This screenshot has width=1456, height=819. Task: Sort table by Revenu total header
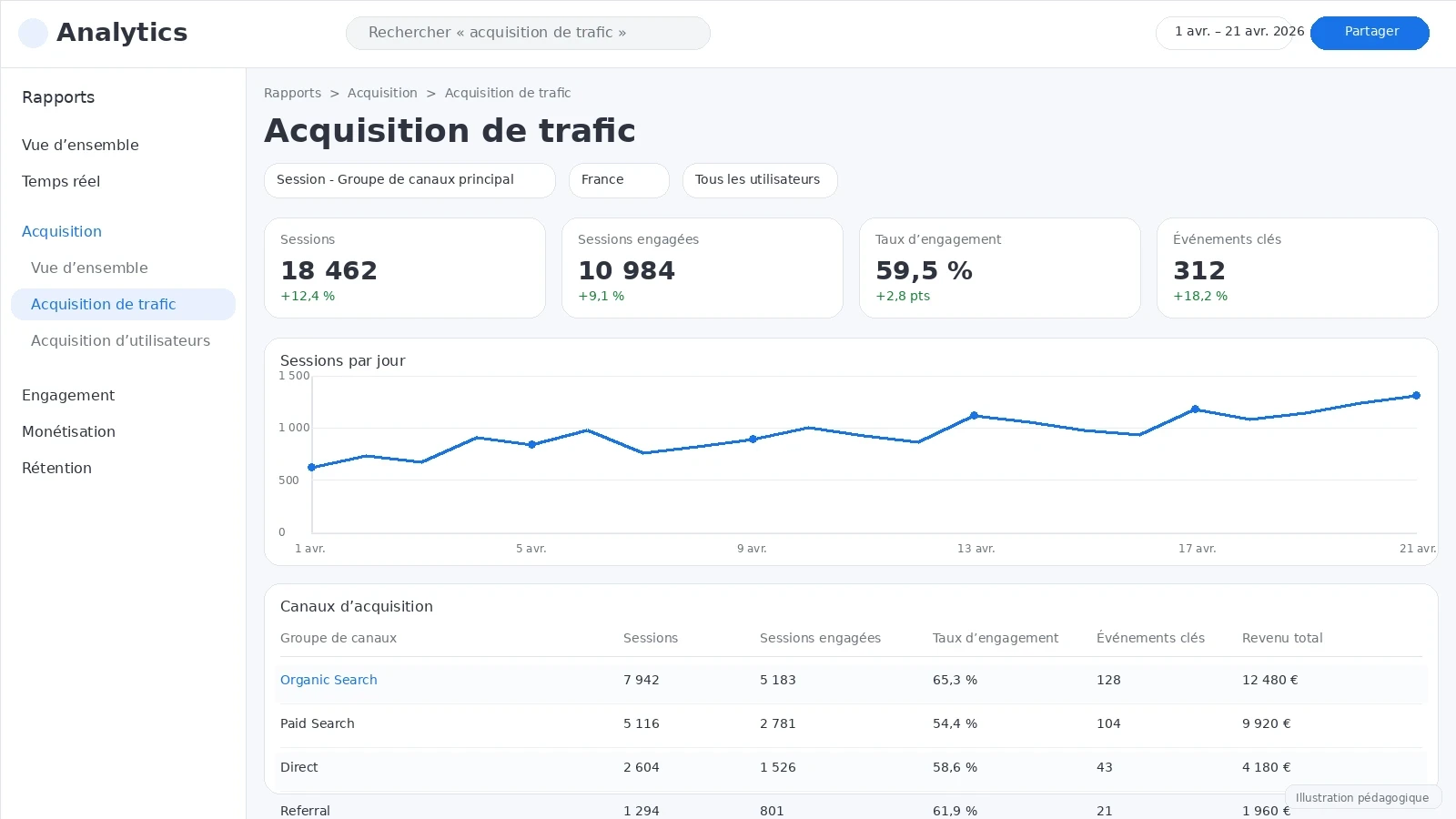point(1282,638)
